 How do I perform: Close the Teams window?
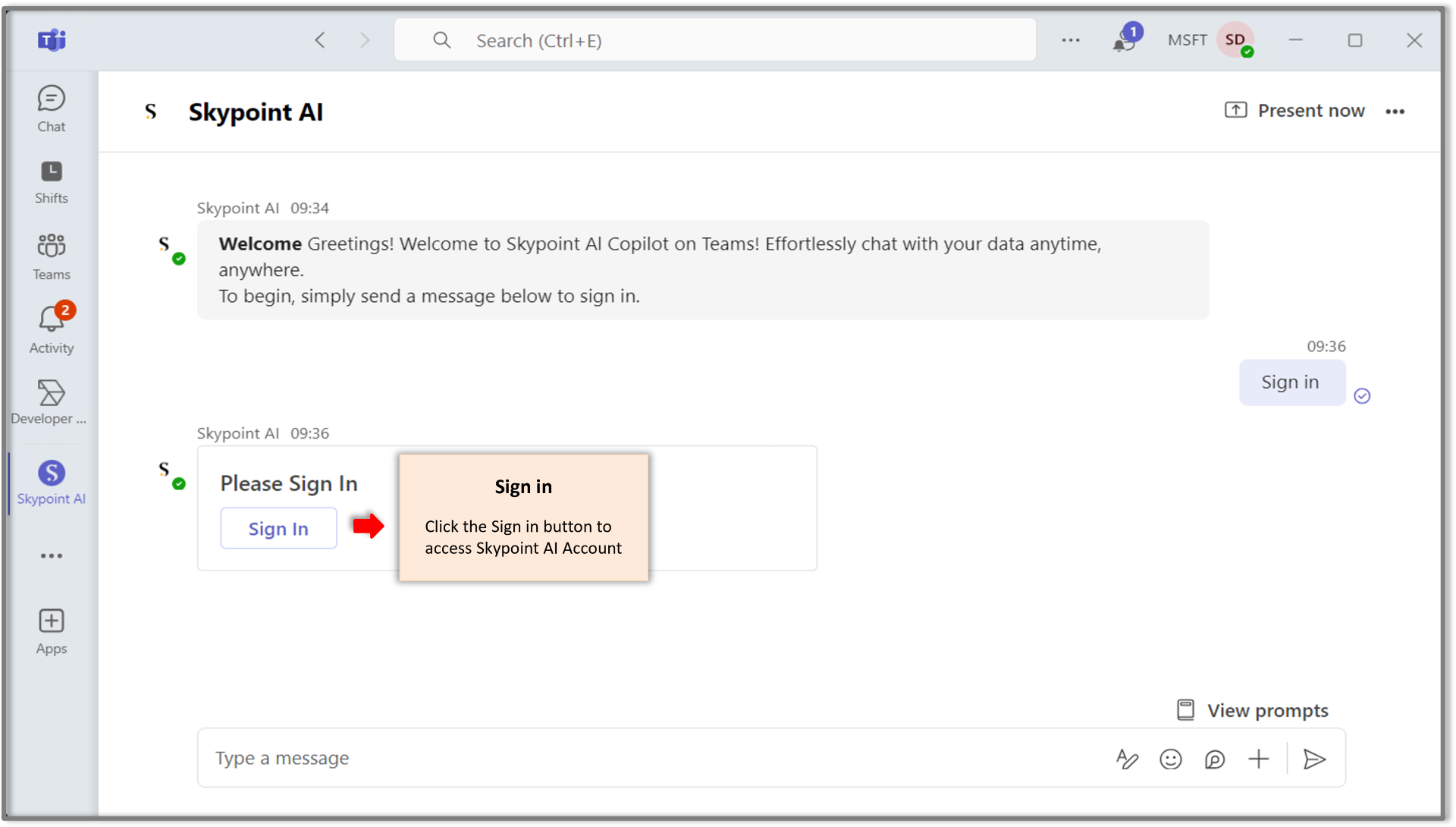[1414, 40]
